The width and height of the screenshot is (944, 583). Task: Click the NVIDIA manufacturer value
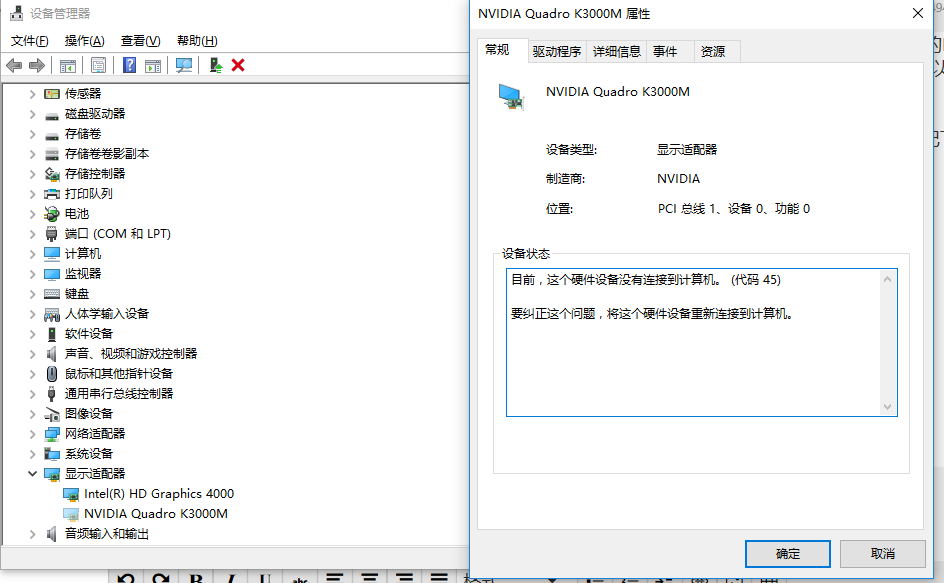[x=678, y=179]
